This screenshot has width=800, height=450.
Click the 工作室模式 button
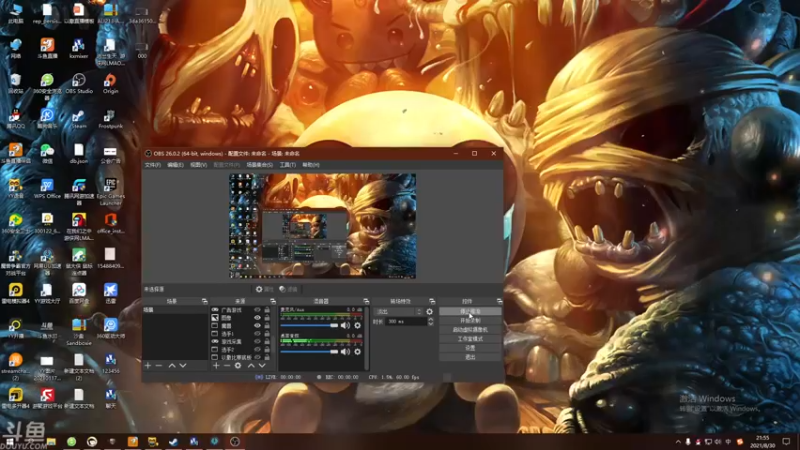click(470, 339)
